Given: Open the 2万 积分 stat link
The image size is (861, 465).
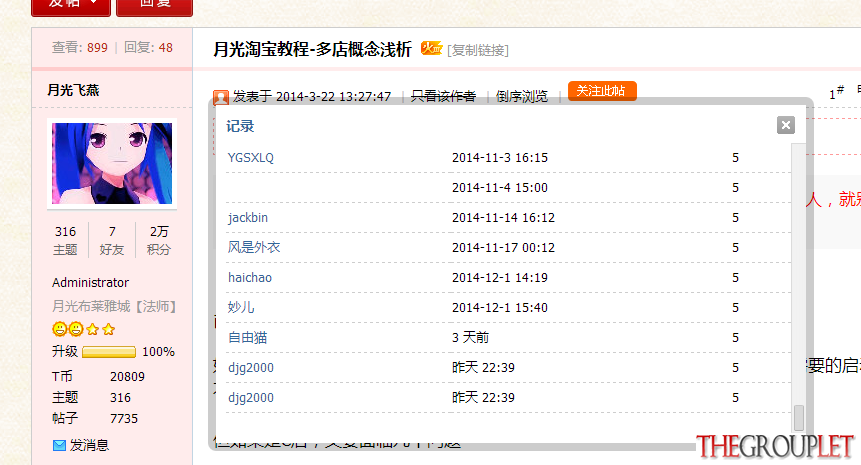Looking at the screenshot, I should point(159,240).
